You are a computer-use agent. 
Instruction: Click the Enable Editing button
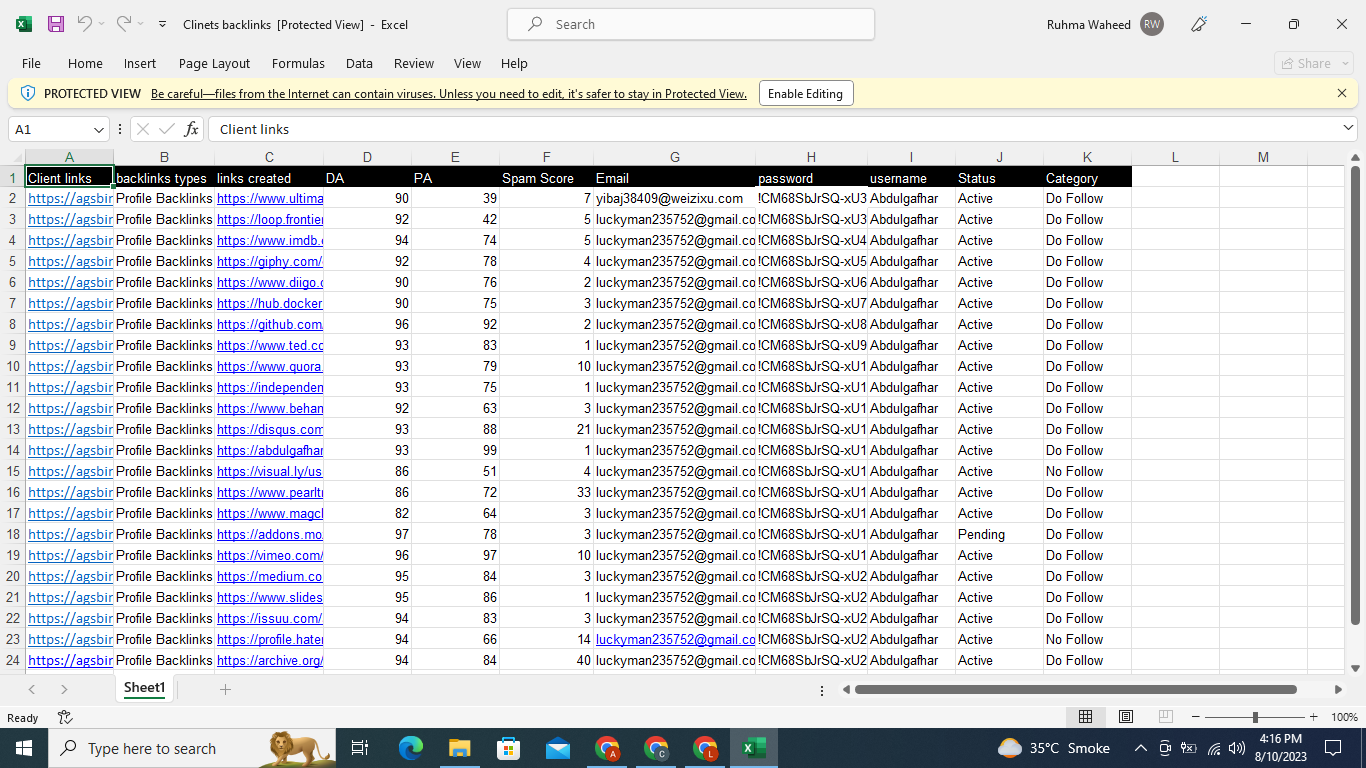pyautogui.click(x=805, y=93)
